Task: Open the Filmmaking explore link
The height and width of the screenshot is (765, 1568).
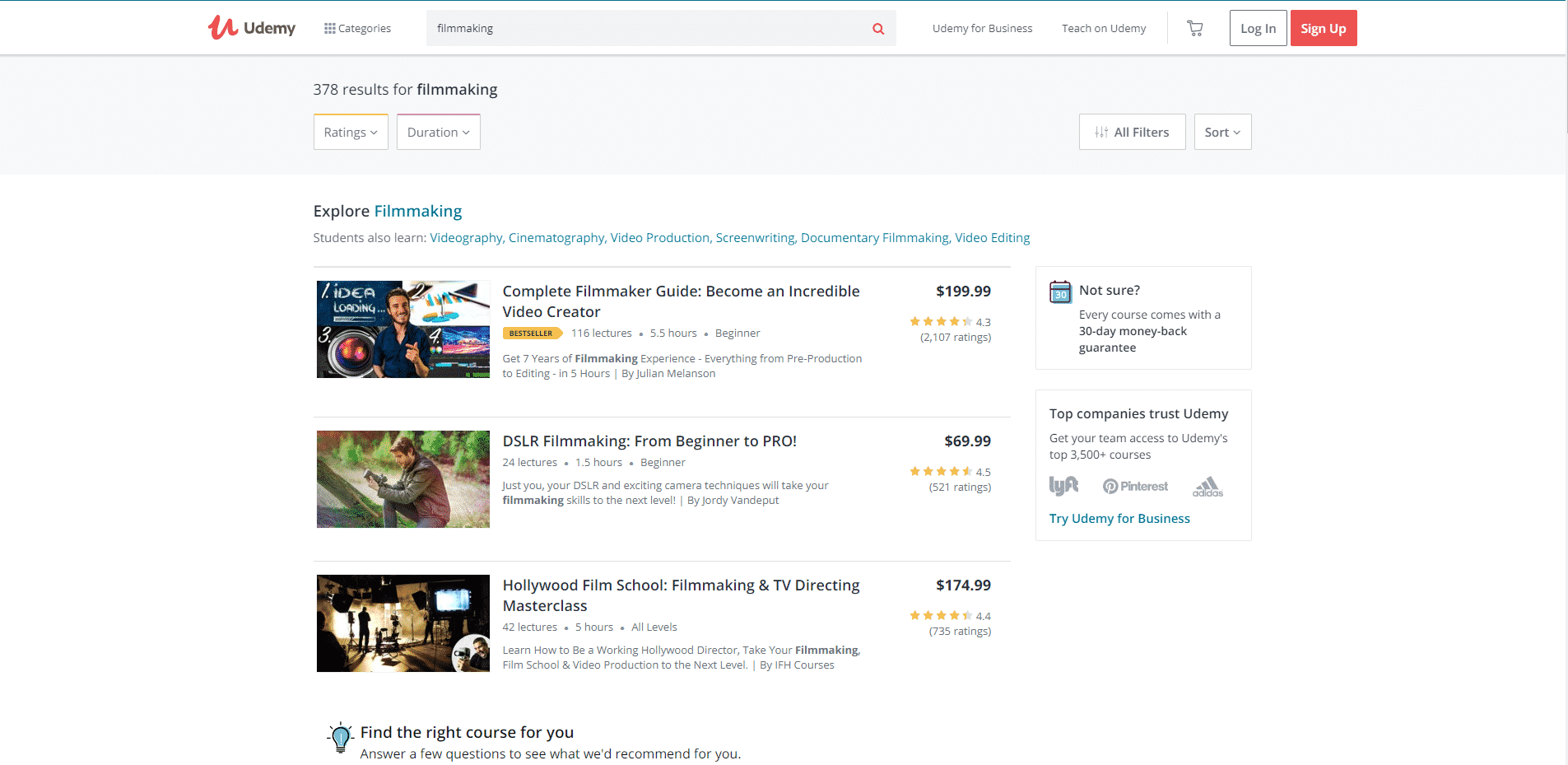Action: coord(418,211)
